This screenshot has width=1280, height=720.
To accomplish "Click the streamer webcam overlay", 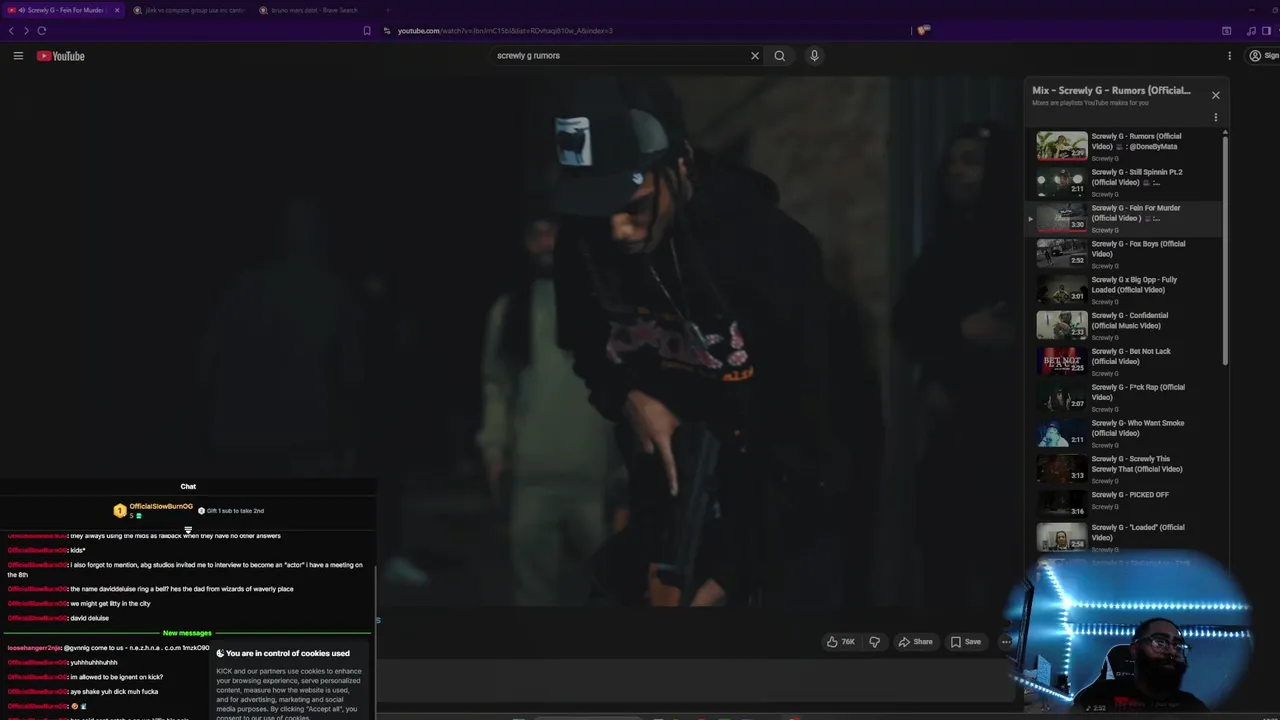I will click(1128, 635).
